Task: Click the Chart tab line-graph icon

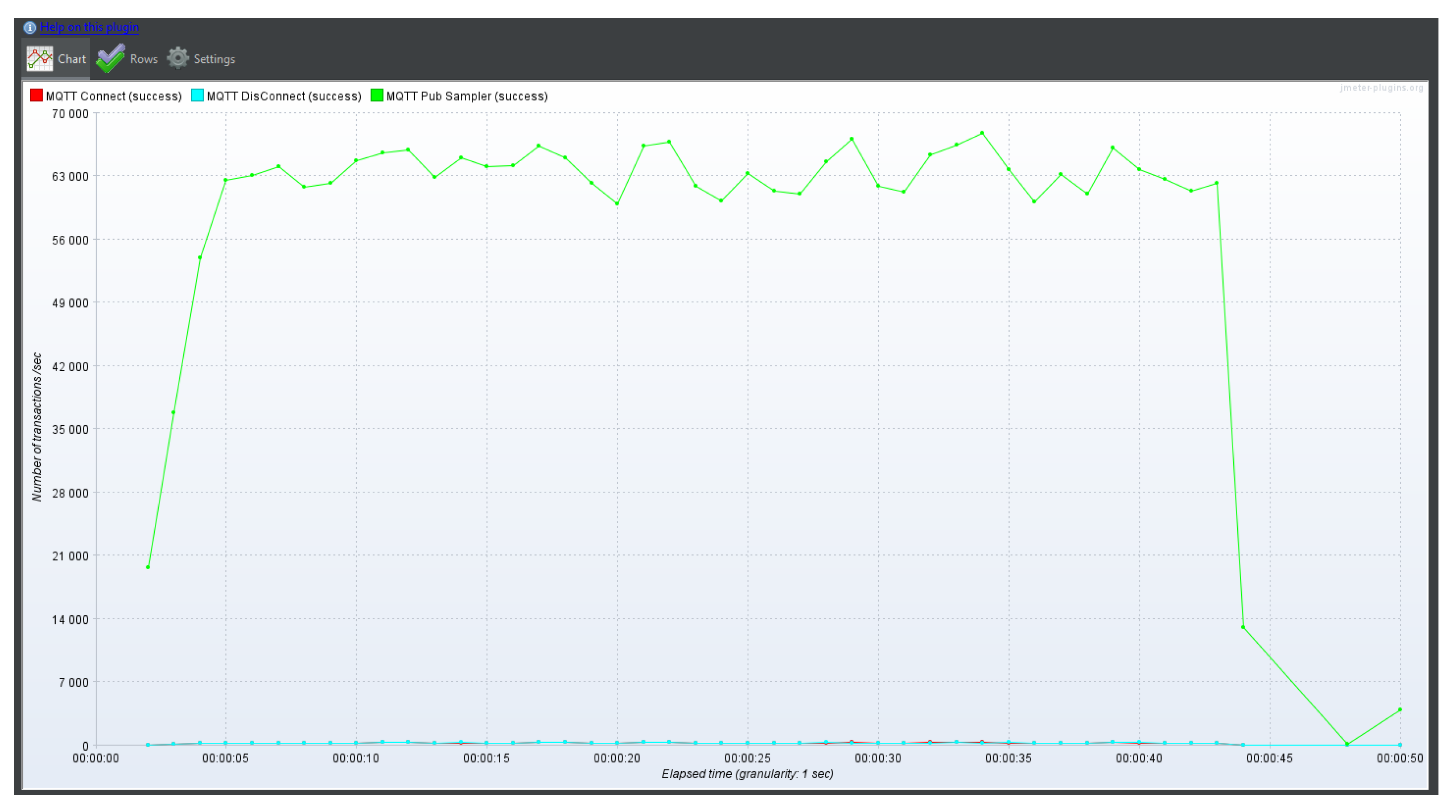Action: tap(39, 59)
